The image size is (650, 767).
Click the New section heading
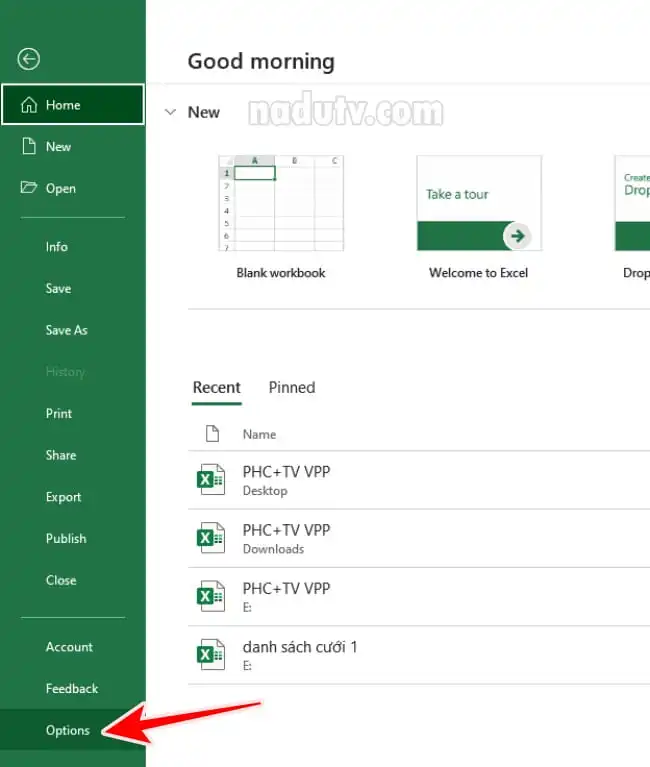(x=204, y=112)
